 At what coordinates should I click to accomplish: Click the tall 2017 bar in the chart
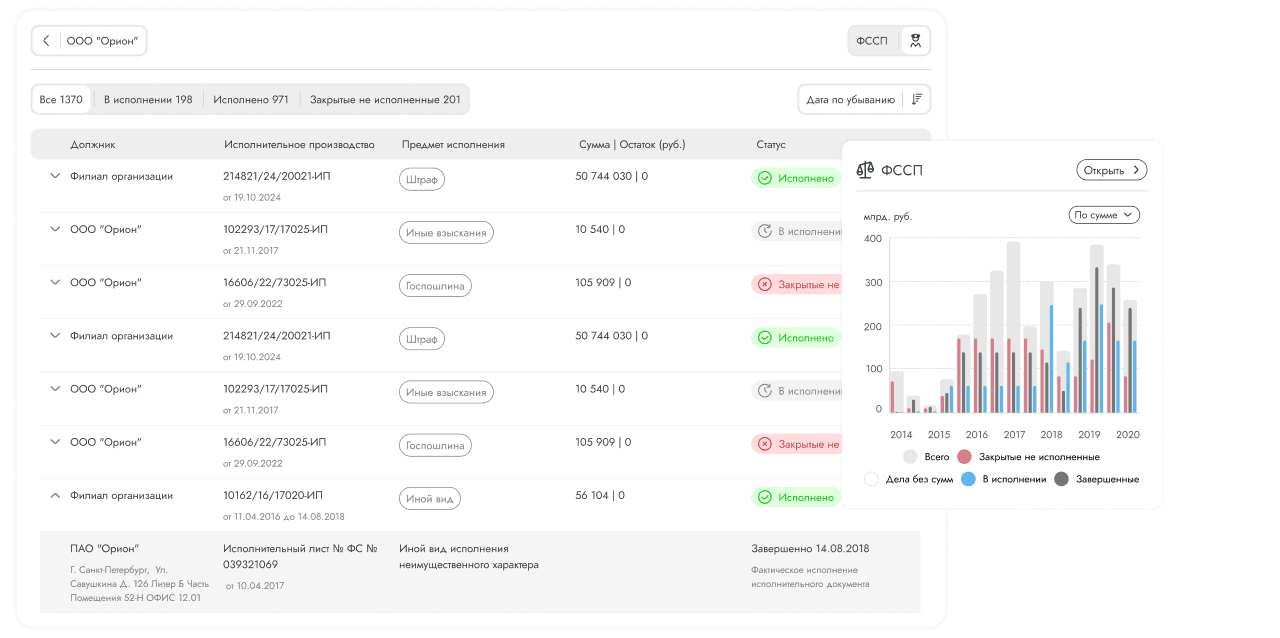[x=1013, y=327]
